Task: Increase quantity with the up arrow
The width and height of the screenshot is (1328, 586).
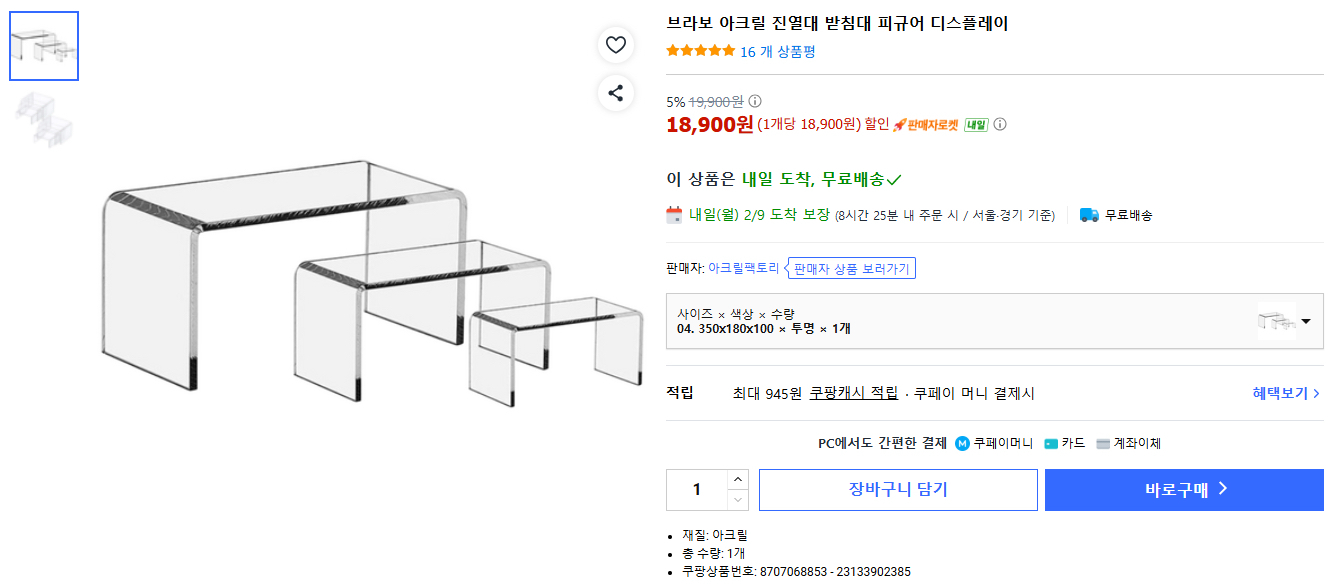Action: click(x=738, y=480)
